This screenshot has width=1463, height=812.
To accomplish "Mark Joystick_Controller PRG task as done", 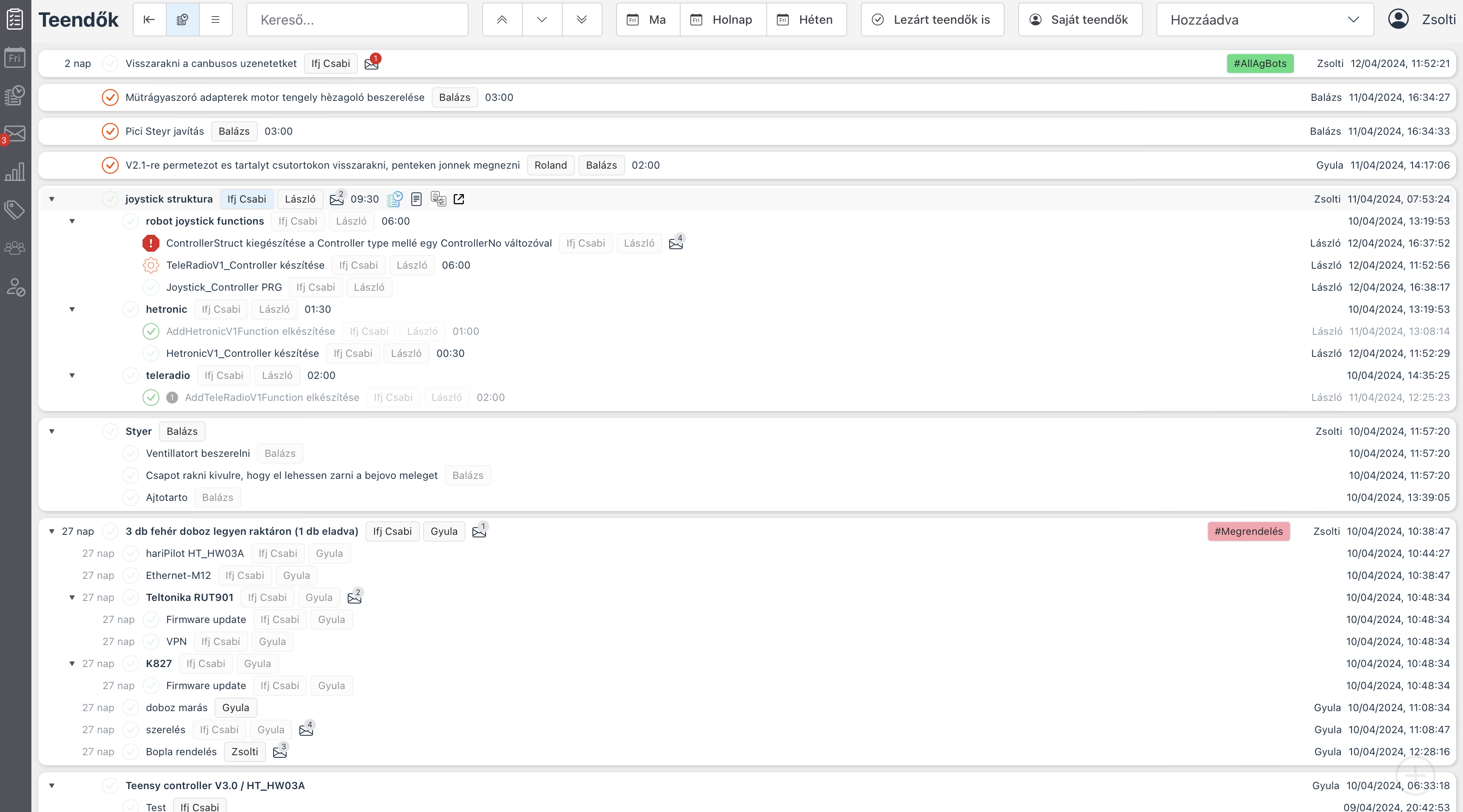I will pos(151,287).
